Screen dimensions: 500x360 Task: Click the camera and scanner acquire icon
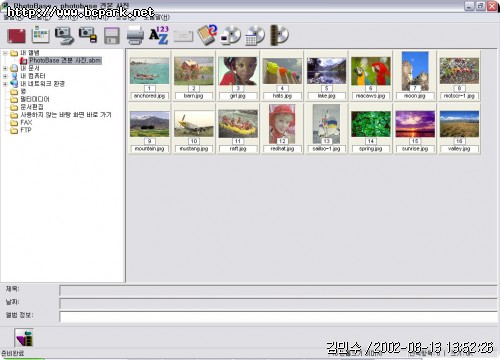point(64,35)
